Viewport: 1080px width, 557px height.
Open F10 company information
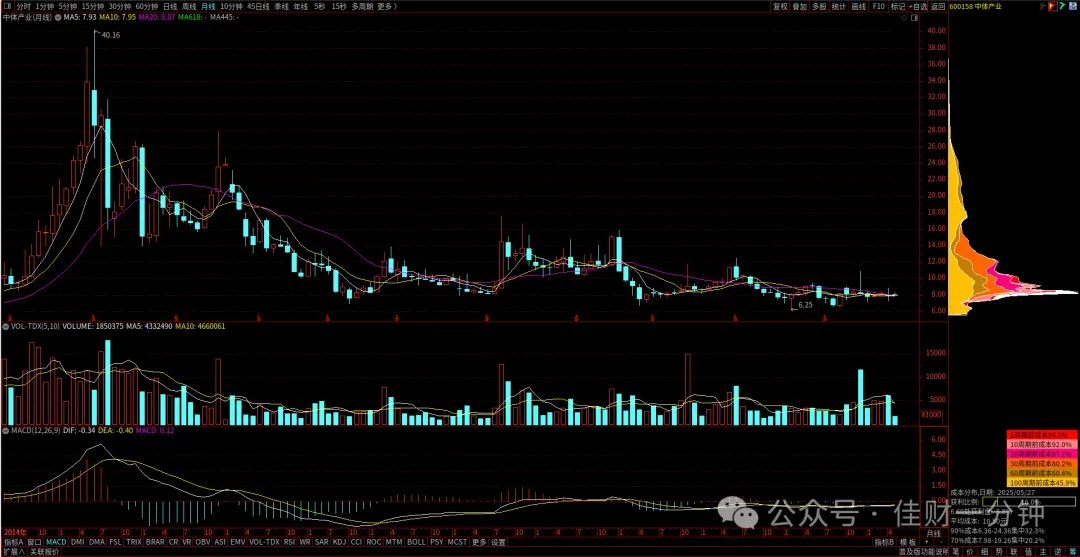pos(878,6)
